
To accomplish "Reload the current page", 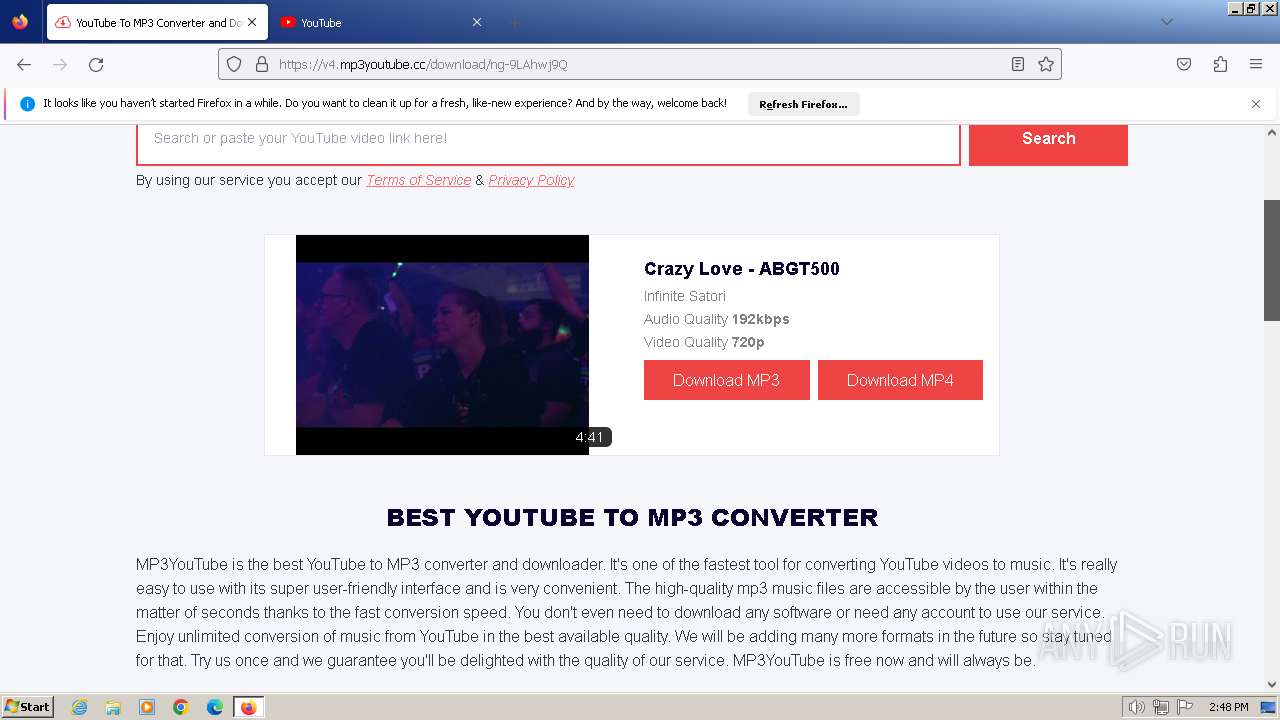I will [96, 64].
